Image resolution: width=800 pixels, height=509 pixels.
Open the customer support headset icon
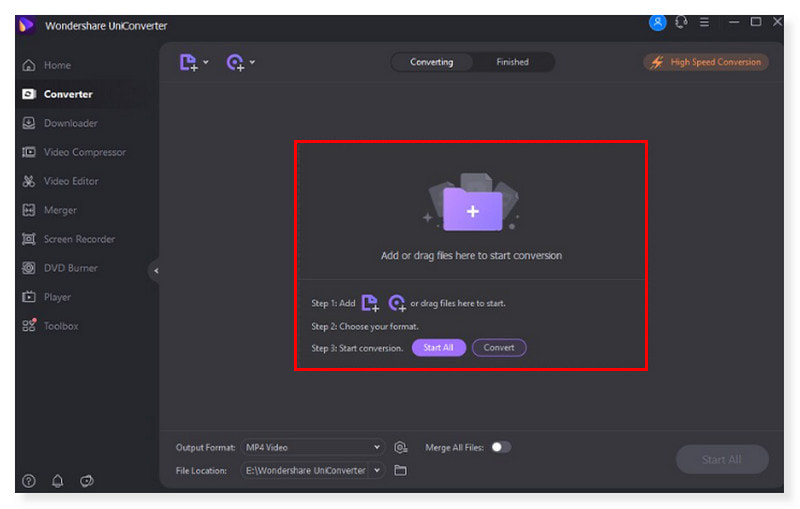682,23
